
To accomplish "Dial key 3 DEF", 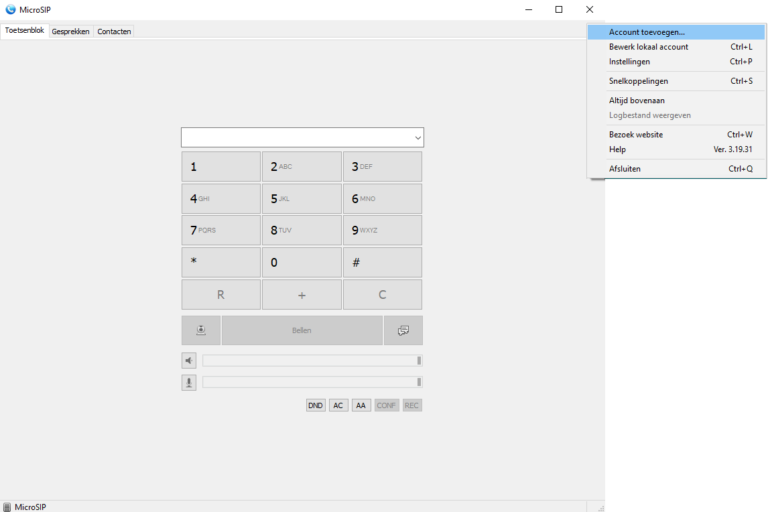I will coord(383,167).
